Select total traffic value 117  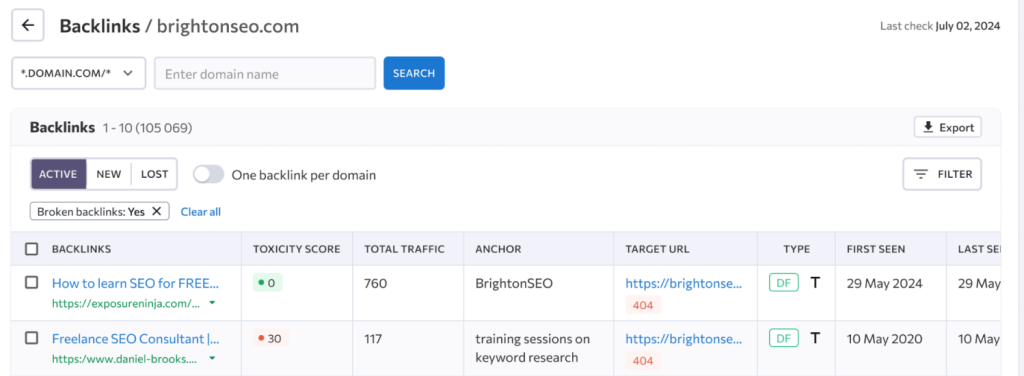[x=373, y=339]
